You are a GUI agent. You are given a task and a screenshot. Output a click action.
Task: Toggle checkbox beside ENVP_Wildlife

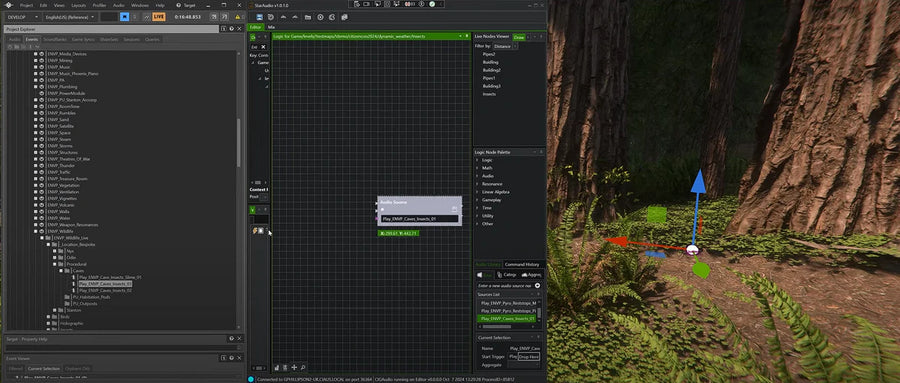(x=36, y=231)
